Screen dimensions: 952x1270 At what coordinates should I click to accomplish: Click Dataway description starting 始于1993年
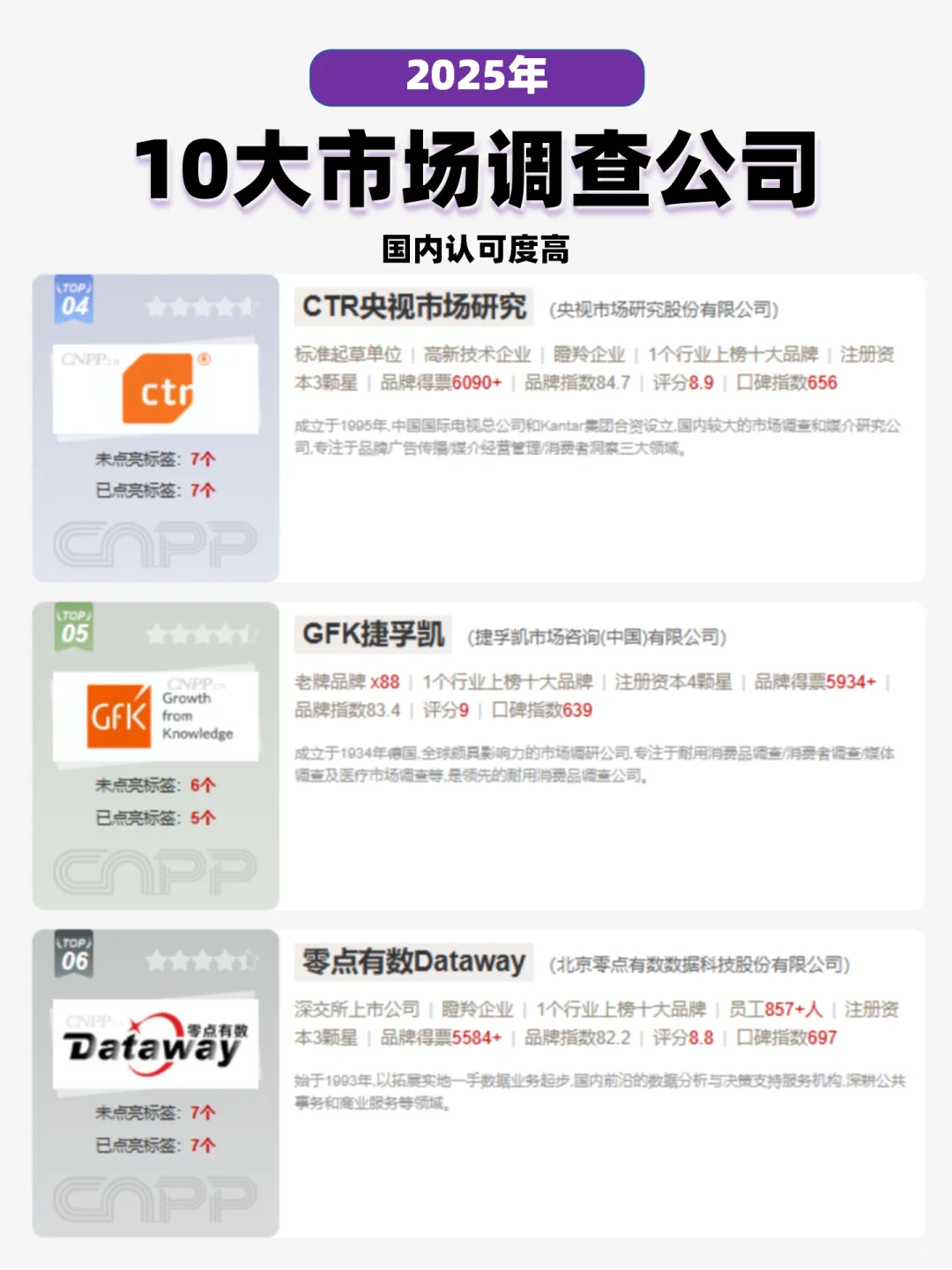tap(600, 1092)
